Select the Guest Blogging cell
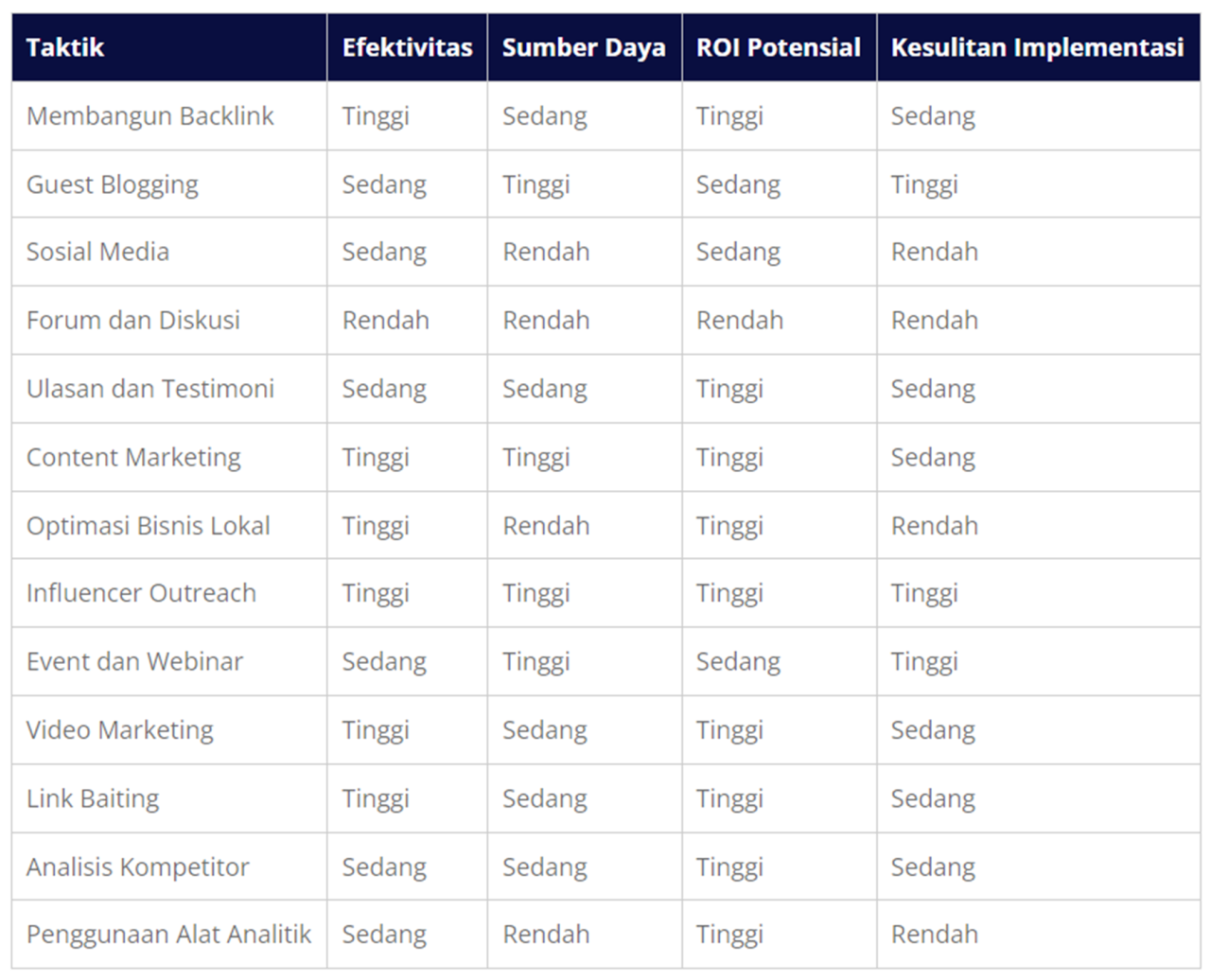The height and width of the screenshot is (980, 1211). click(x=113, y=184)
